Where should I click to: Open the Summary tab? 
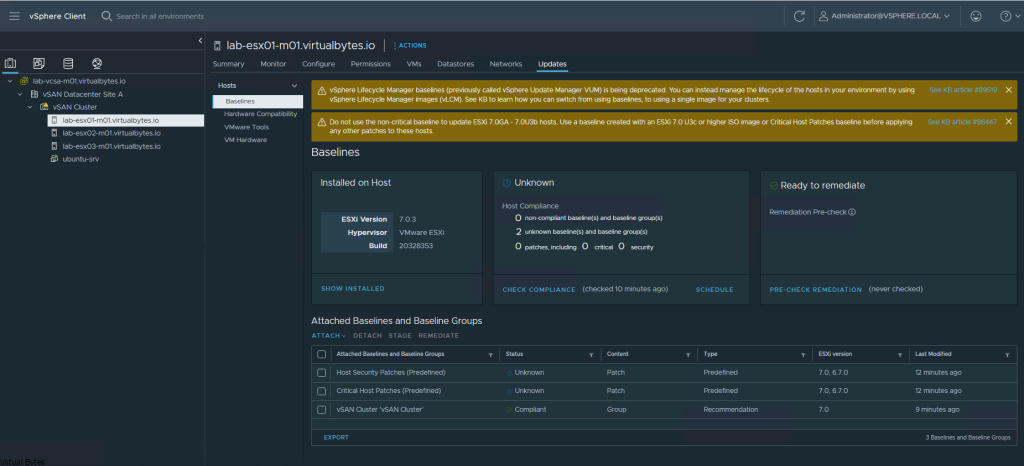(229, 64)
